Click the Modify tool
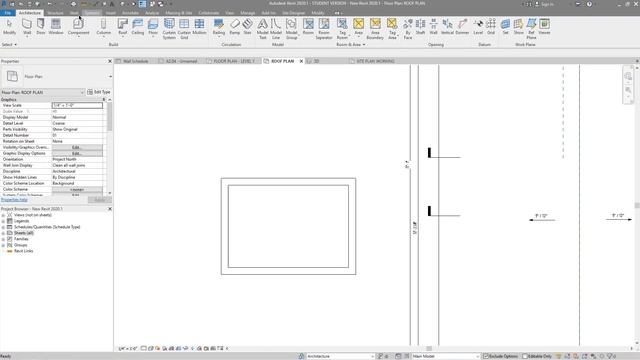Viewport: 640px width, 360px height. 9,27
